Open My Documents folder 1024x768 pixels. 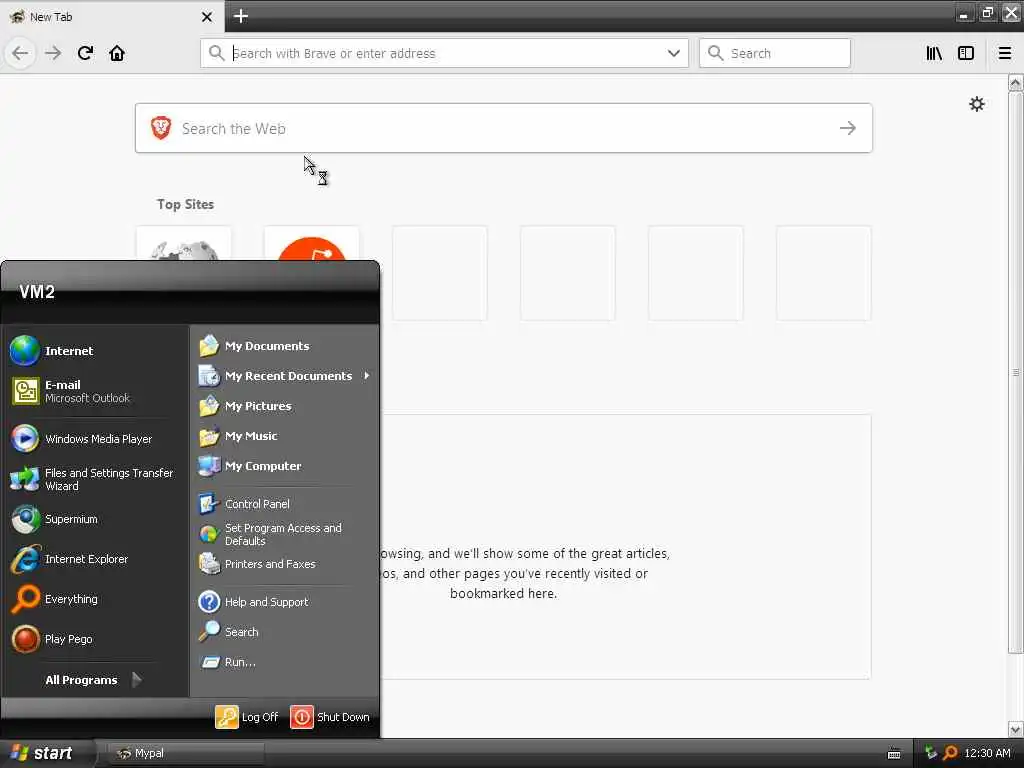[284, 345]
